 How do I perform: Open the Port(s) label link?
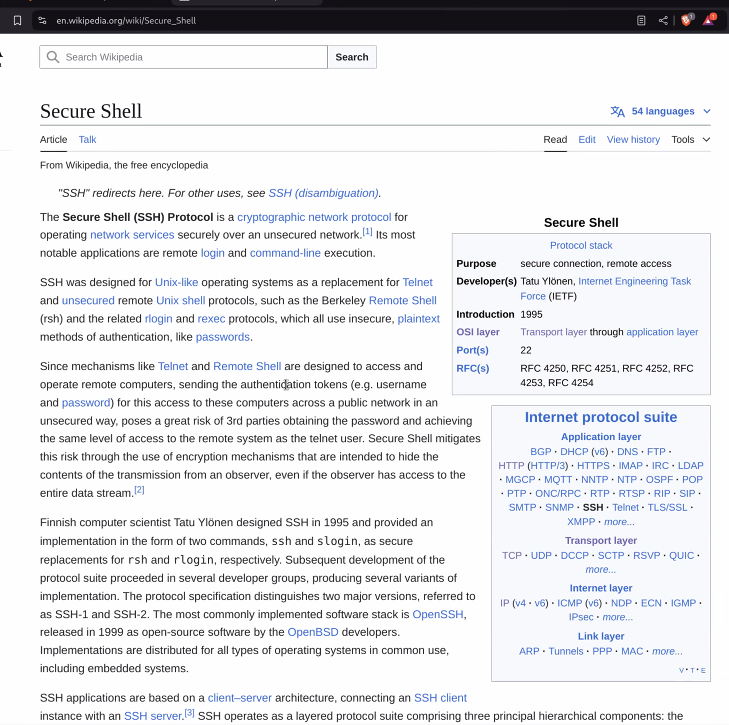(x=472, y=350)
